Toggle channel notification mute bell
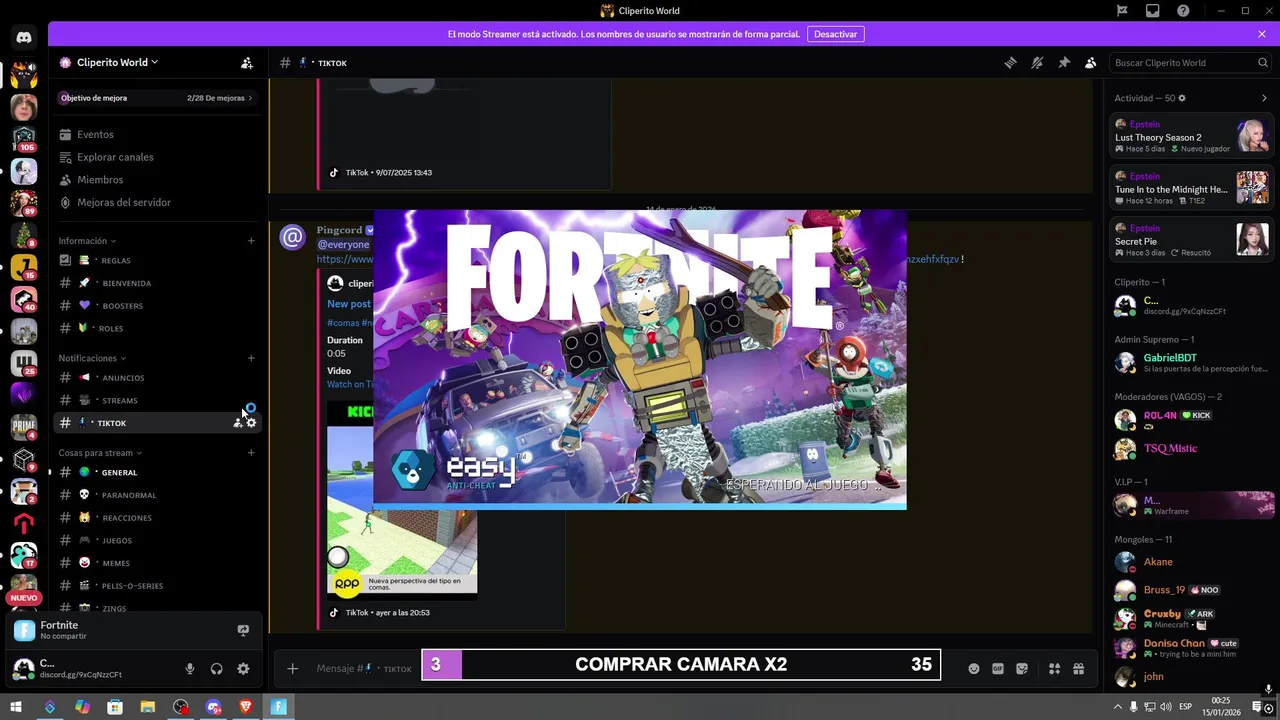The width and height of the screenshot is (1280, 720). click(1037, 62)
